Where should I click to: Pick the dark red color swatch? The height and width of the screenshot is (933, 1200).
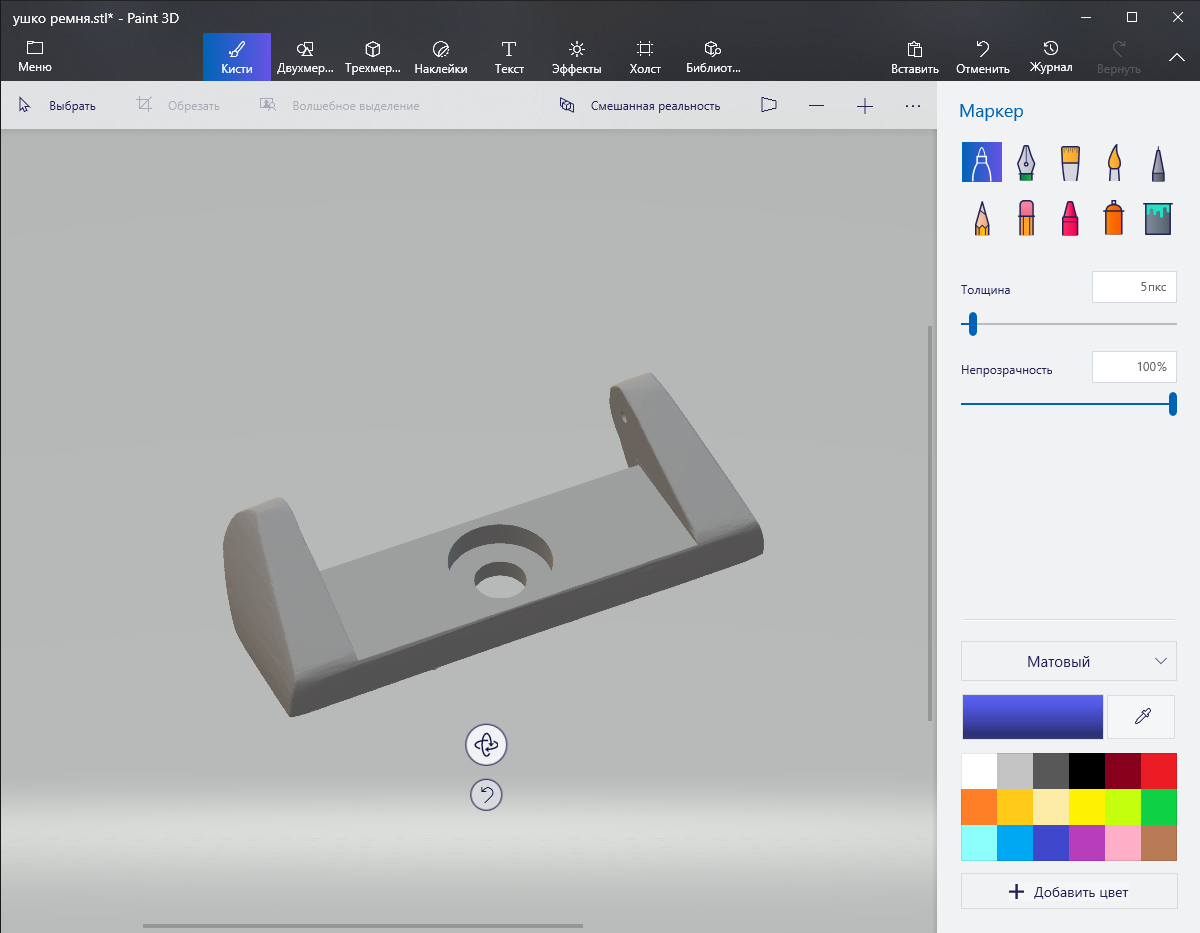1123,771
